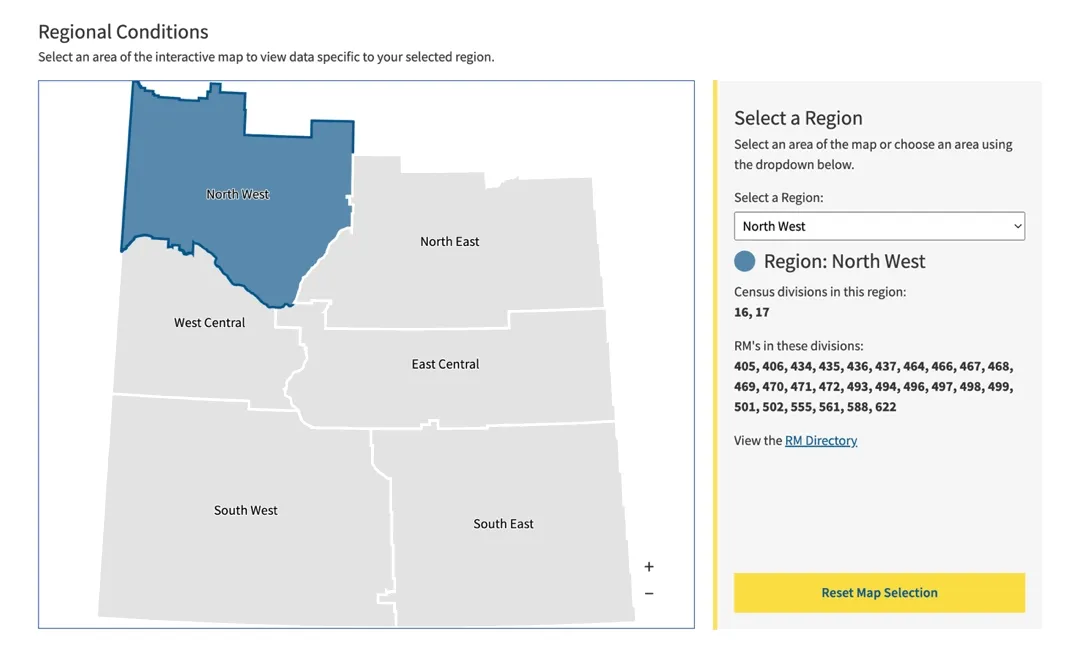The image size is (1080, 655).
Task: Click the map zoom out minus icon
Action: (648, 592)
